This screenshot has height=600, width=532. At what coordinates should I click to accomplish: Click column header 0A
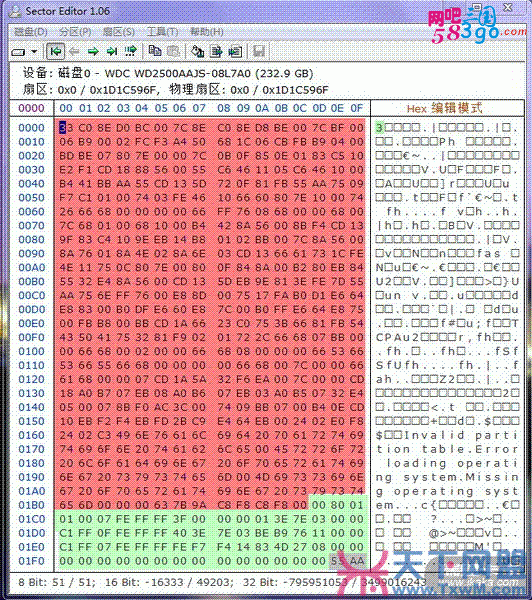point(262,108)
